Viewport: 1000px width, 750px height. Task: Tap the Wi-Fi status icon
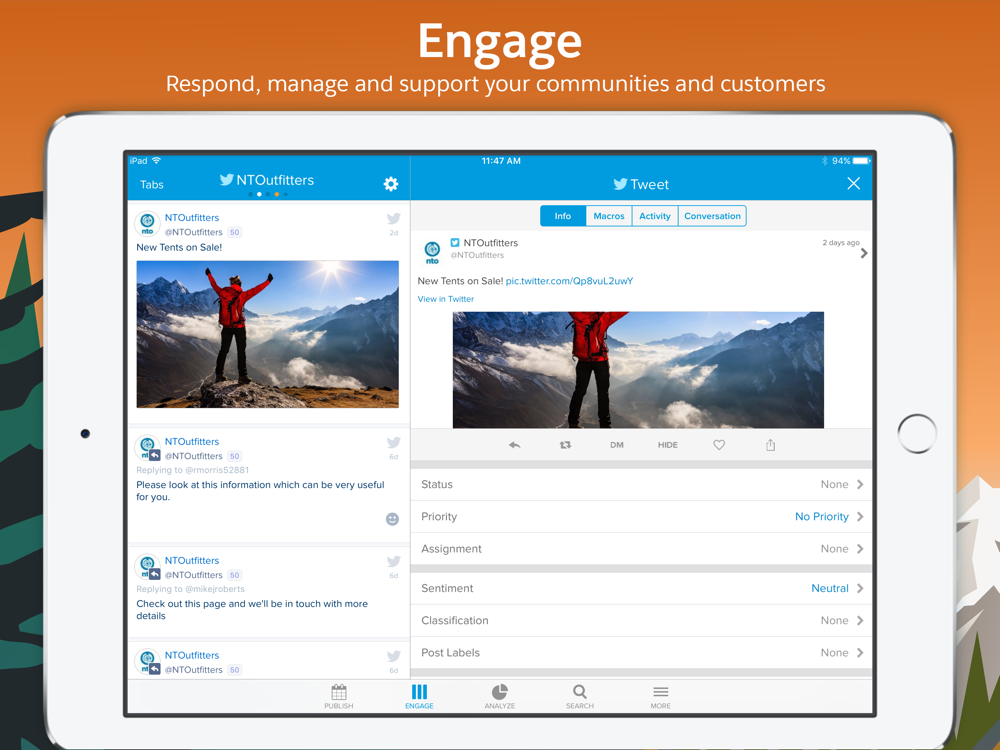[x=156, y=161]
